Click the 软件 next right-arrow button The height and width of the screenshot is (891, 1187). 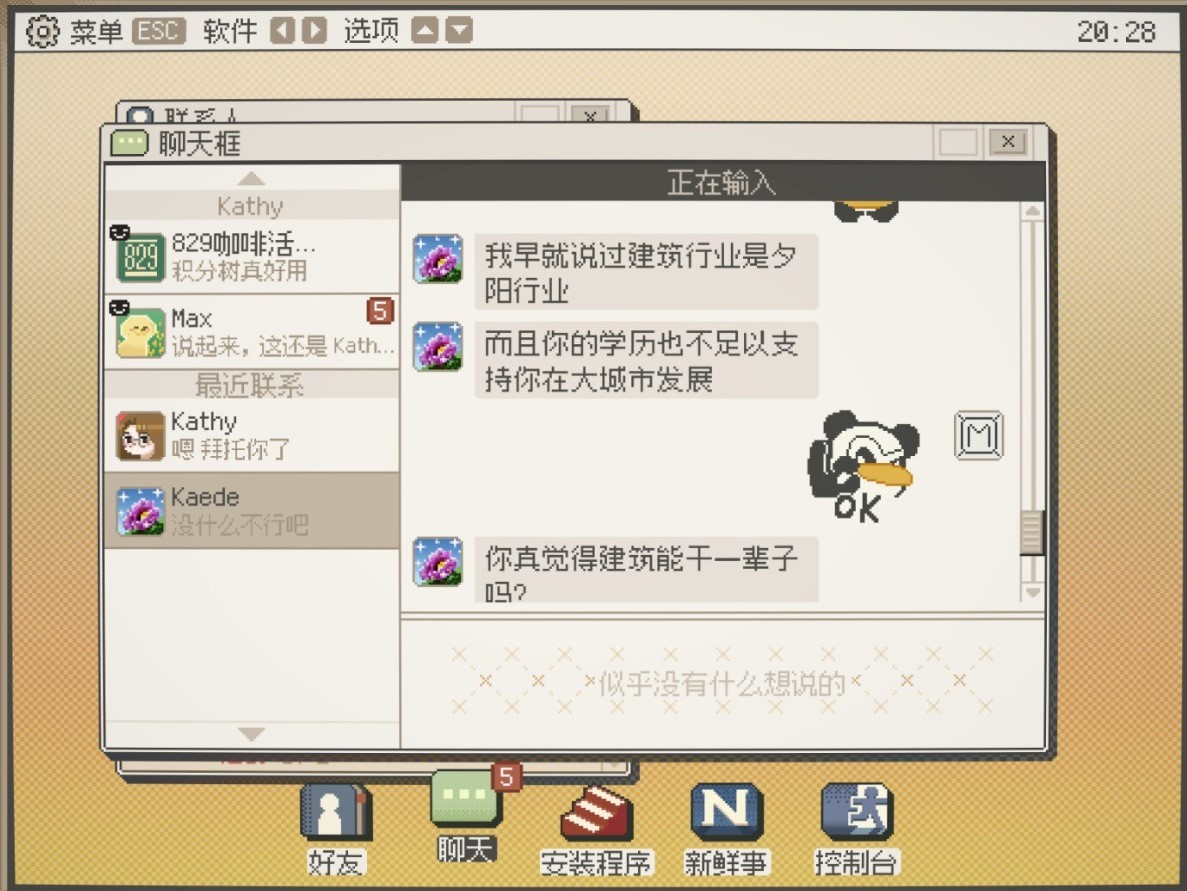[x=314, y=31]
